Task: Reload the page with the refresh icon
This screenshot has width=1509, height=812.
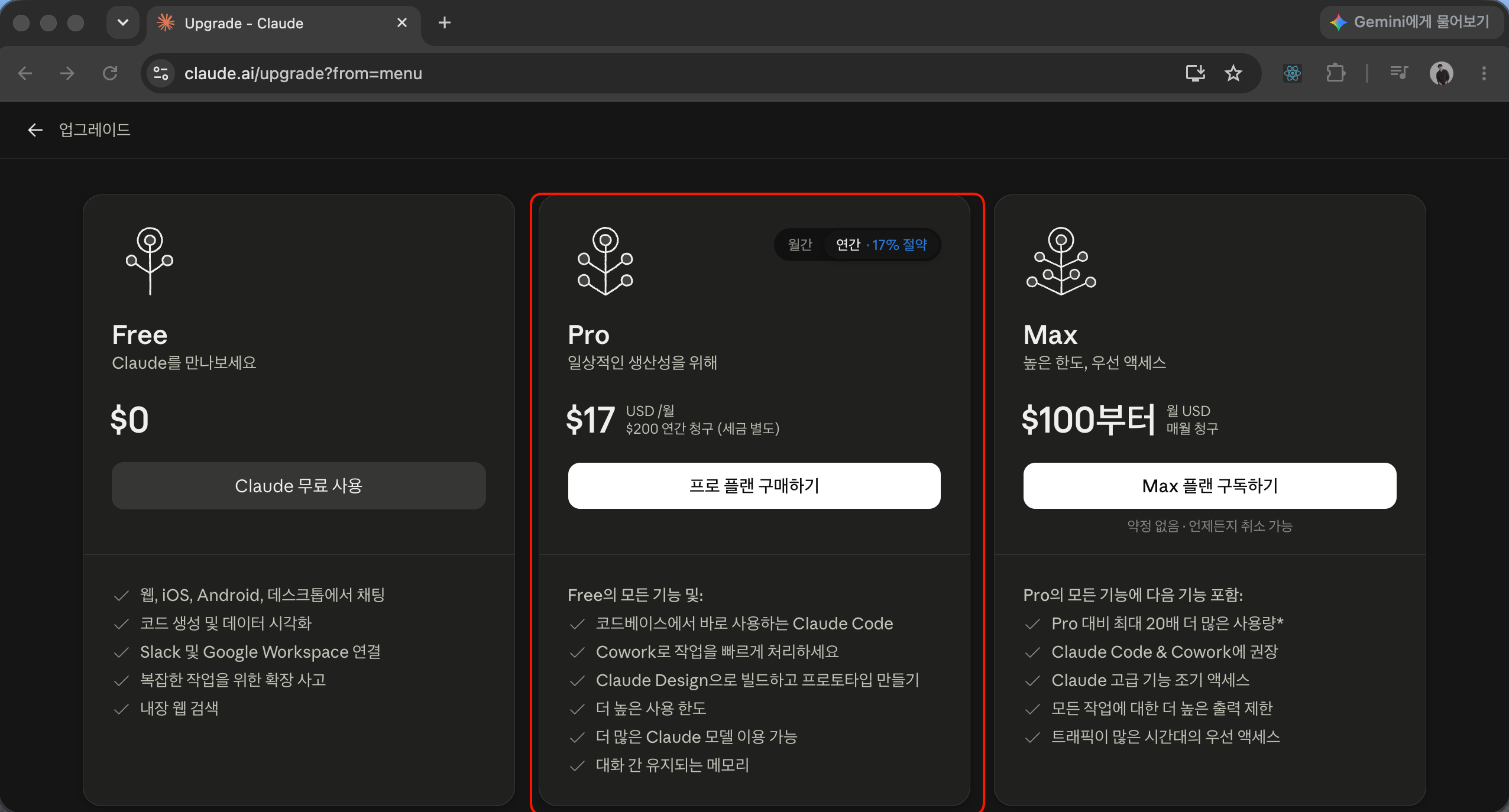Action: 110,73
